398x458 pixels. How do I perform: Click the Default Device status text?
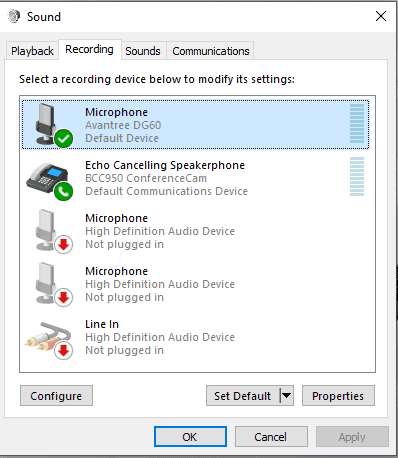click(122, 138)
